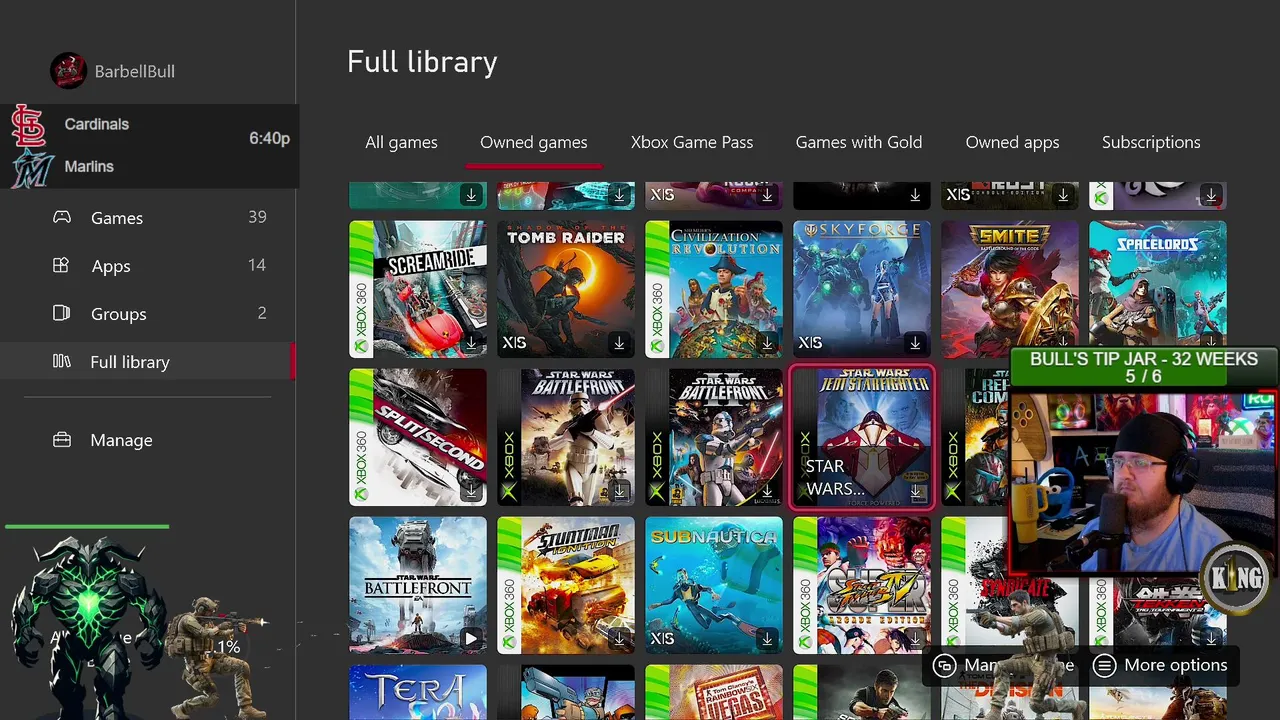Viewport: 1280px width, 720px height.
Task: Open Manage in the sidebar
Action: (148, 439)
